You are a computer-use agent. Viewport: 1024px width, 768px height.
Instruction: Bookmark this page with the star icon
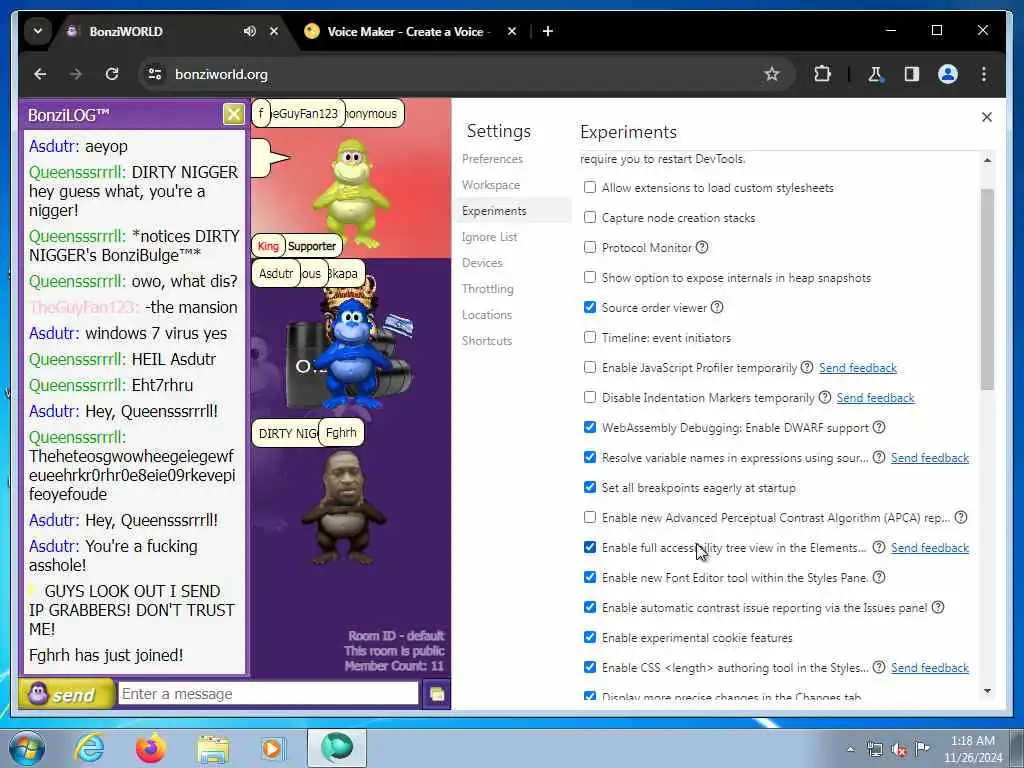tap(772, 74)
